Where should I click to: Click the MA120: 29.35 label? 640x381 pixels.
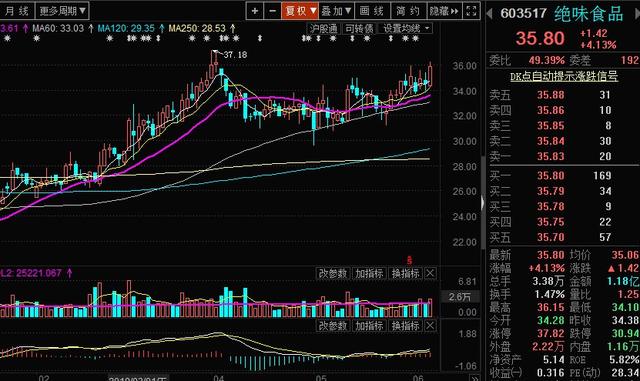[126, 29]
